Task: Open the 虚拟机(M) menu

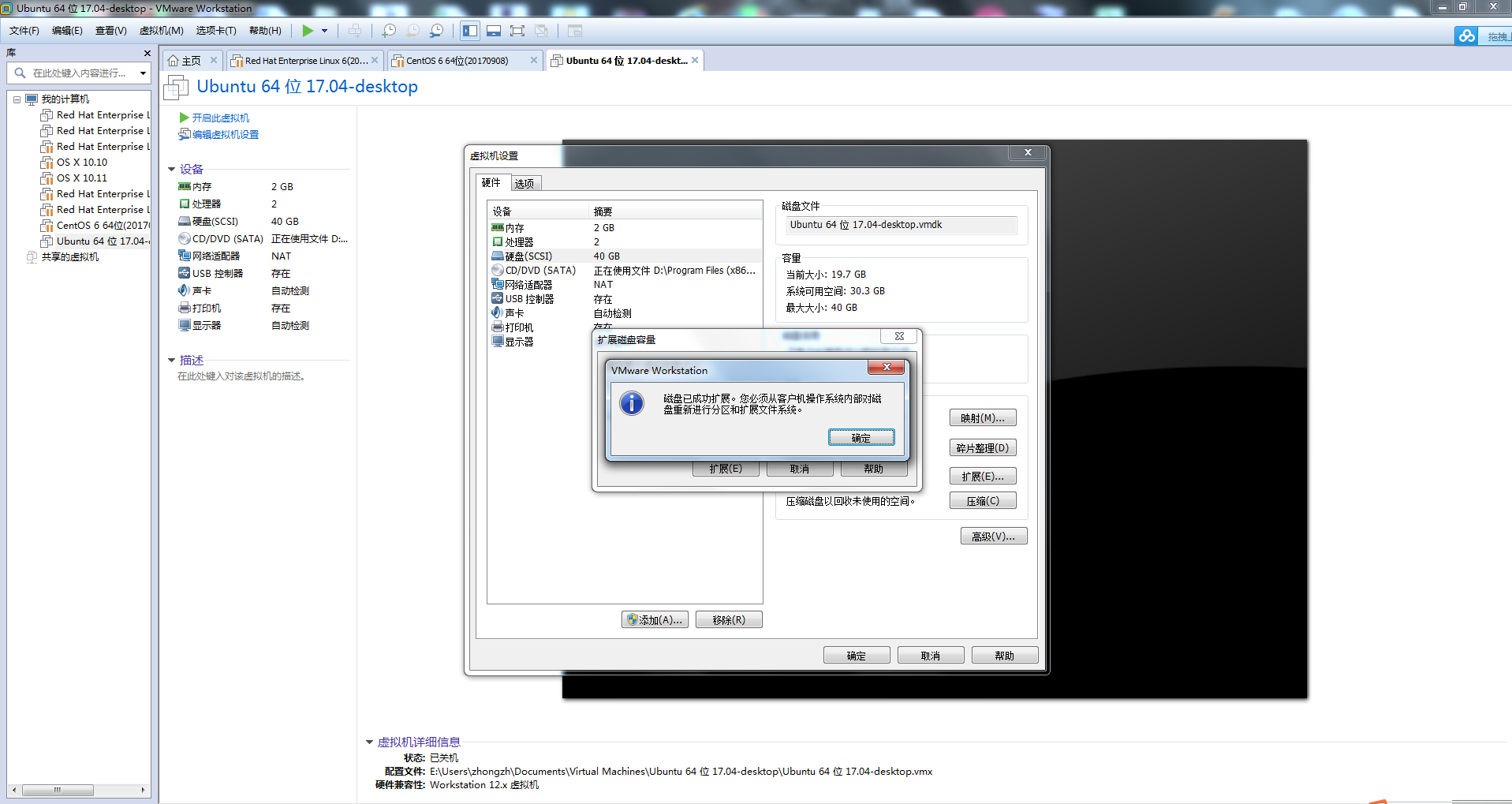Action: (161, 31)
